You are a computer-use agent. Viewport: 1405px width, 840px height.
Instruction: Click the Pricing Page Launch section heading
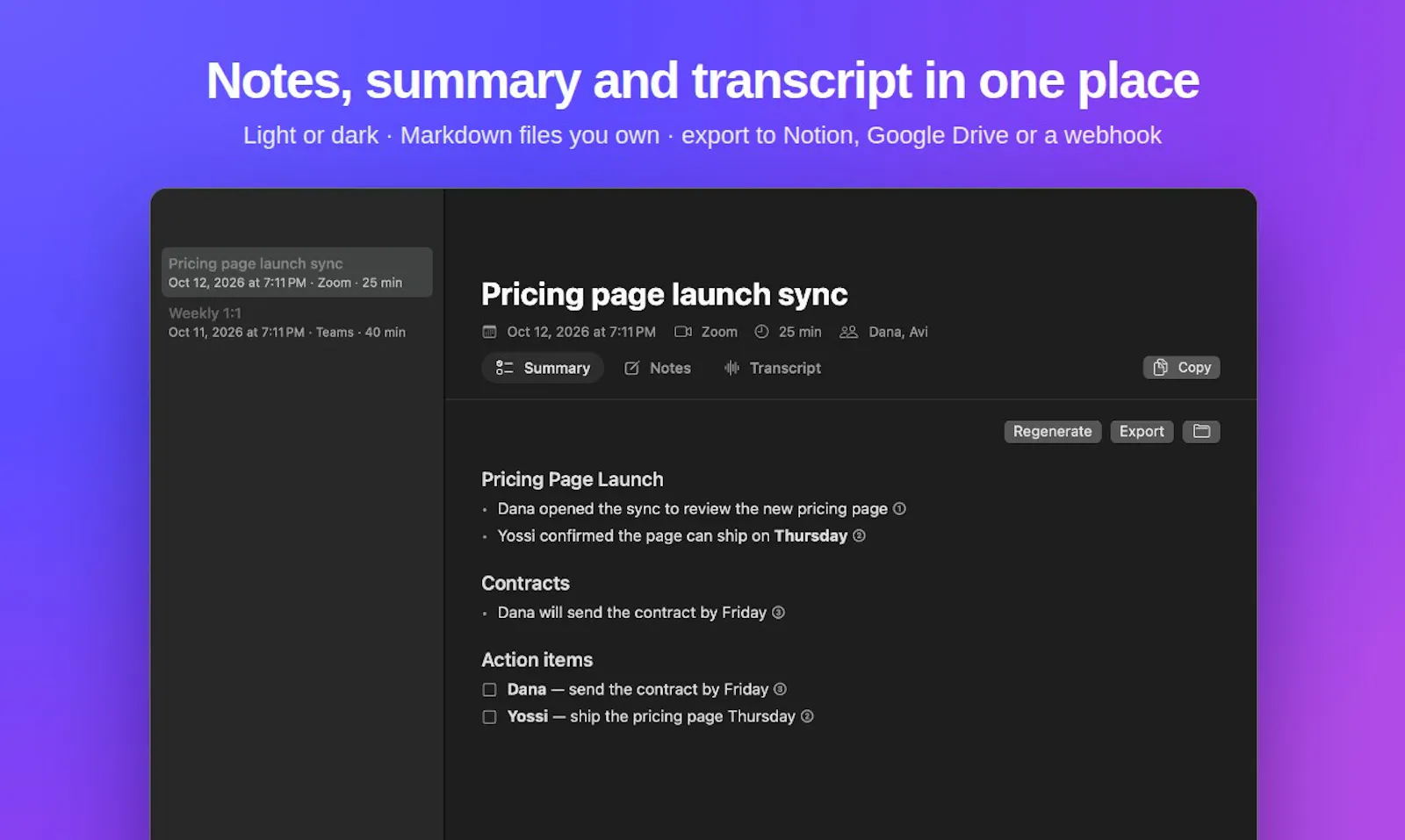tap(573, 479)
